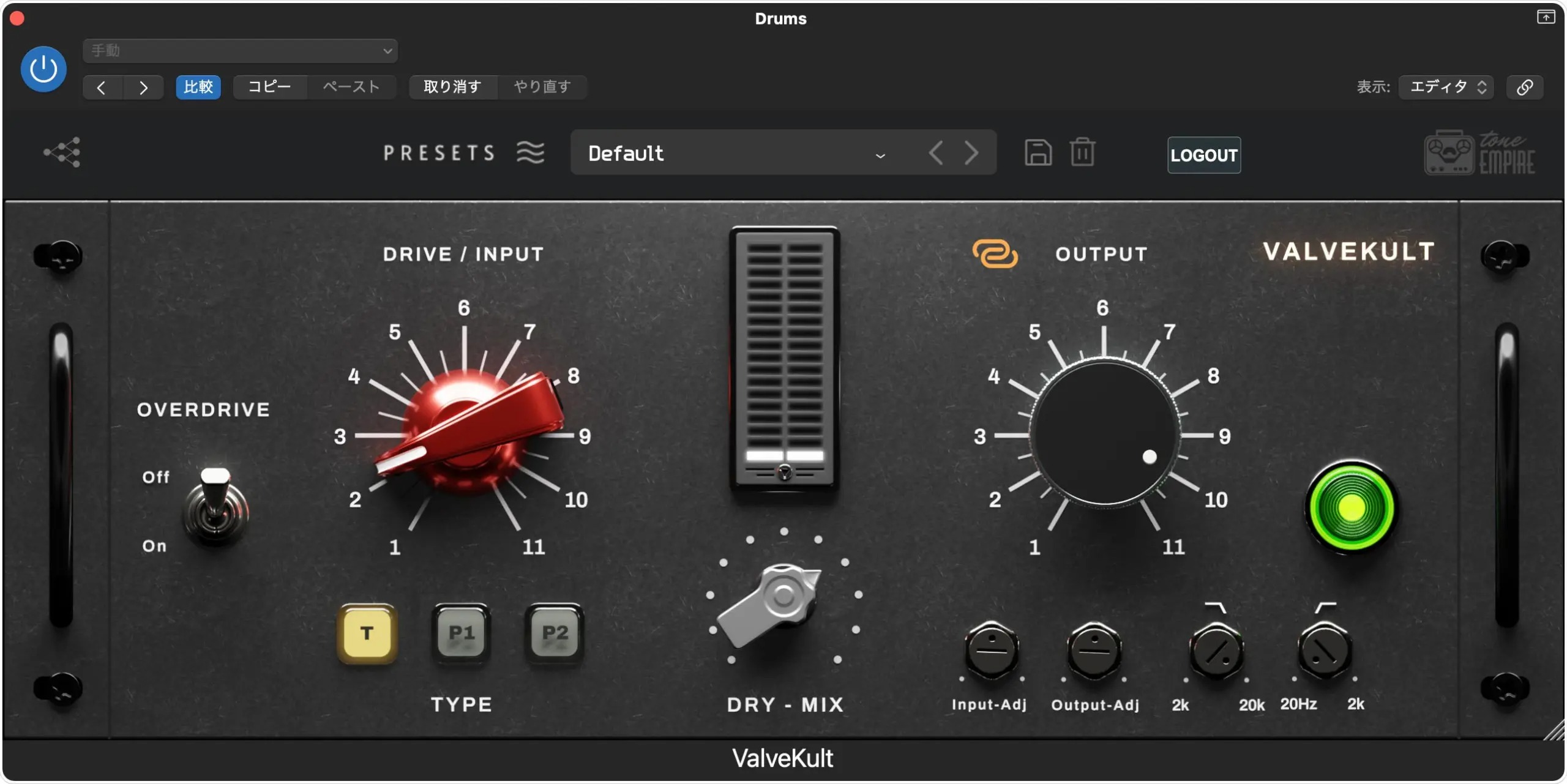Toggle the 比較 compare button
Viewport: 1567px width, 784px height.
[x=198, y=87]
